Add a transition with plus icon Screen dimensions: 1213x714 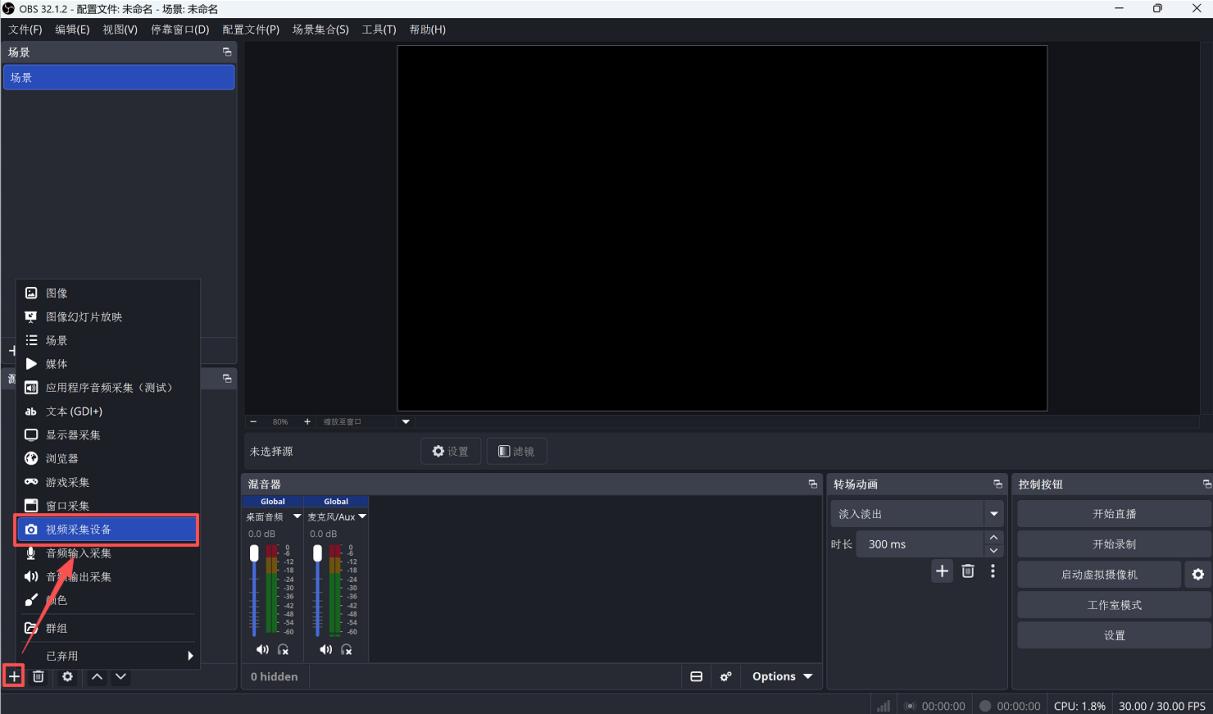pos(942,571)
